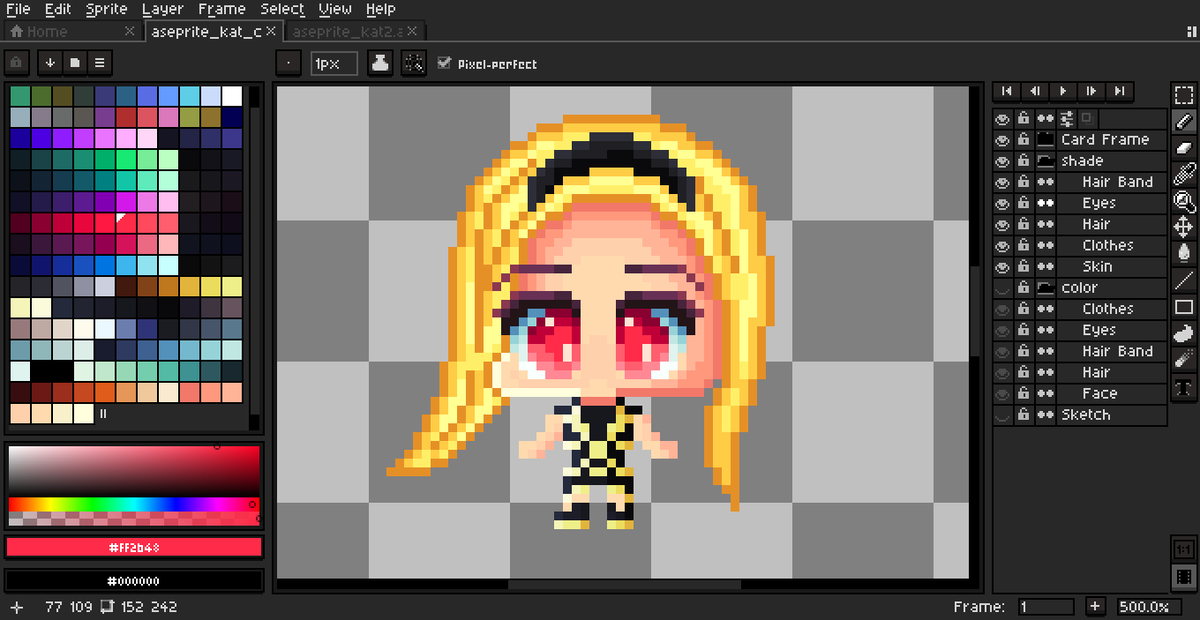Click the brush type button
The image size is (1200, 620).
point(288,63)
